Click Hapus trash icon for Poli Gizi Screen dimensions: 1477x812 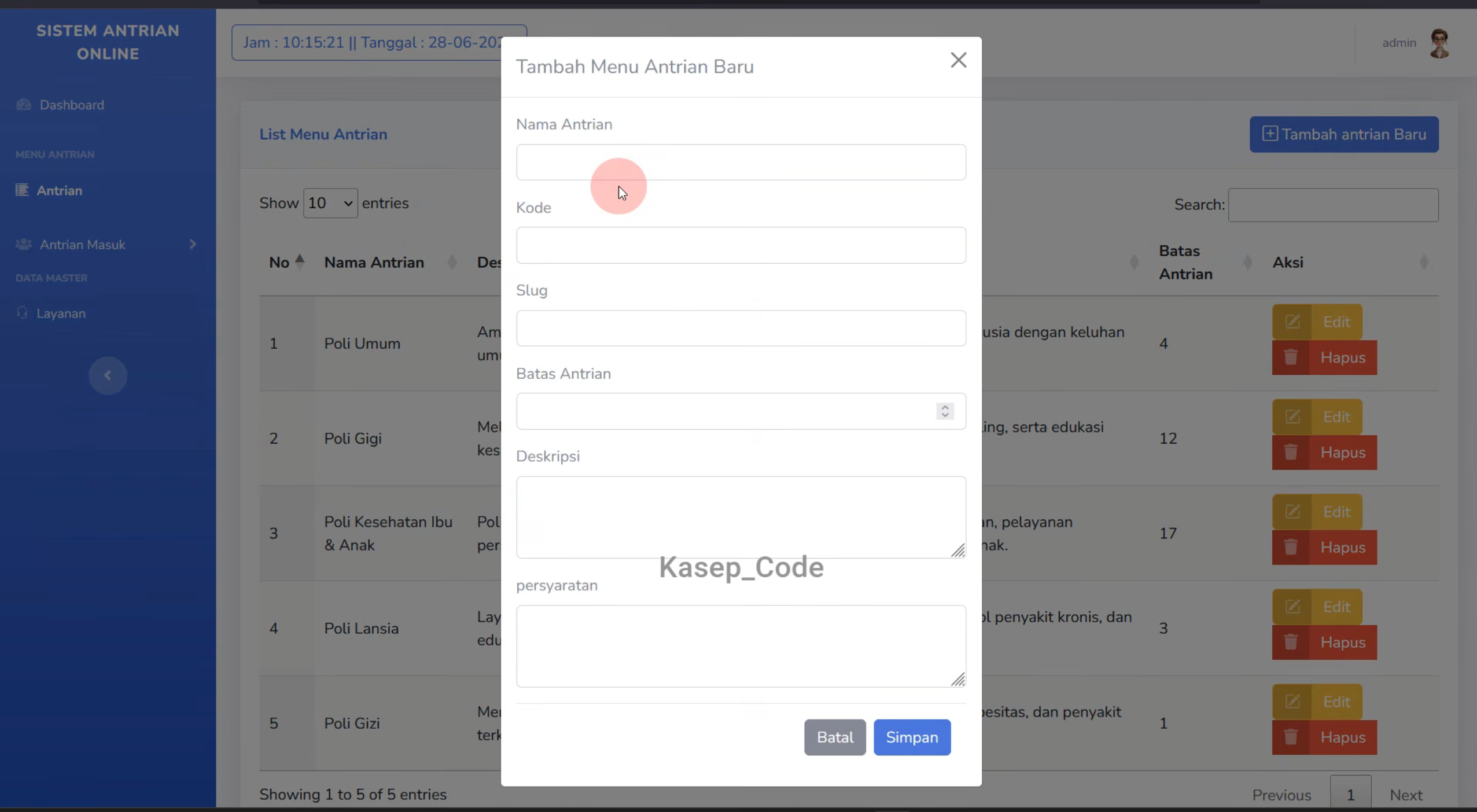pyautogui.click(x=1290, y=737)
